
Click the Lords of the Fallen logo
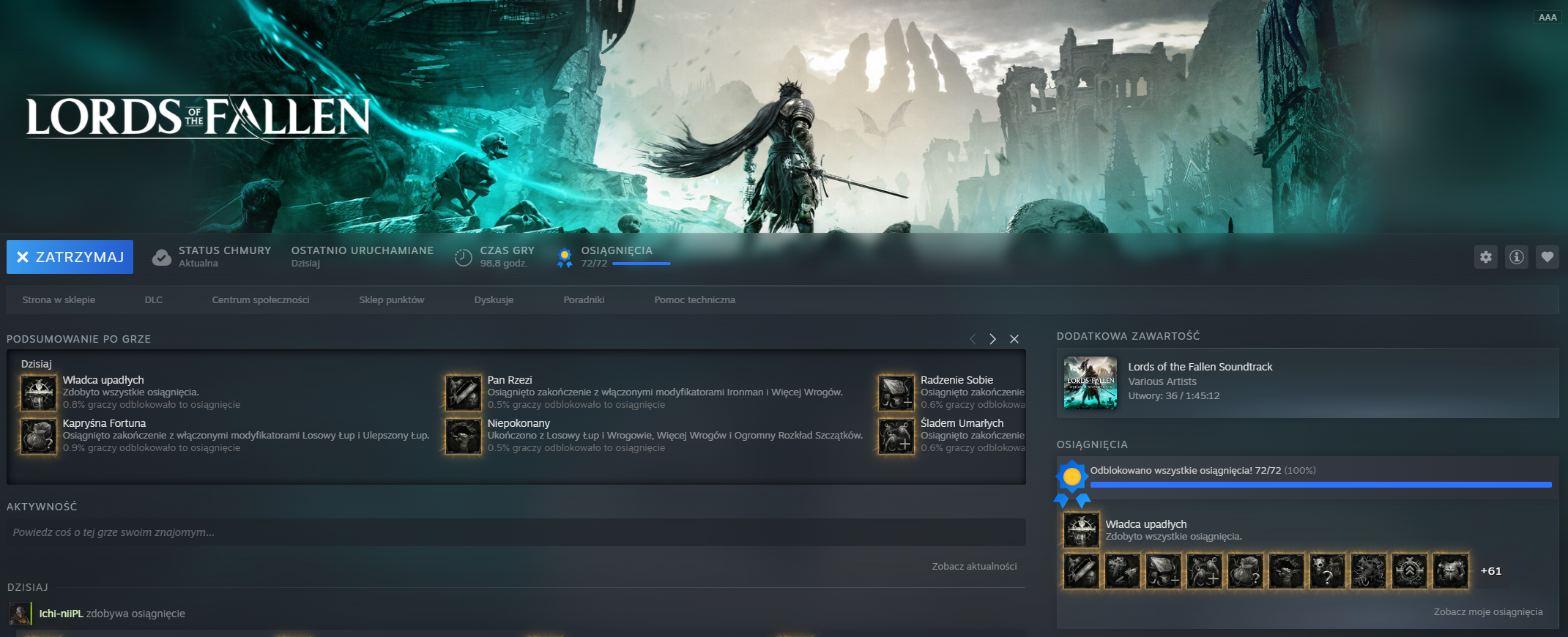coord(198,117)
